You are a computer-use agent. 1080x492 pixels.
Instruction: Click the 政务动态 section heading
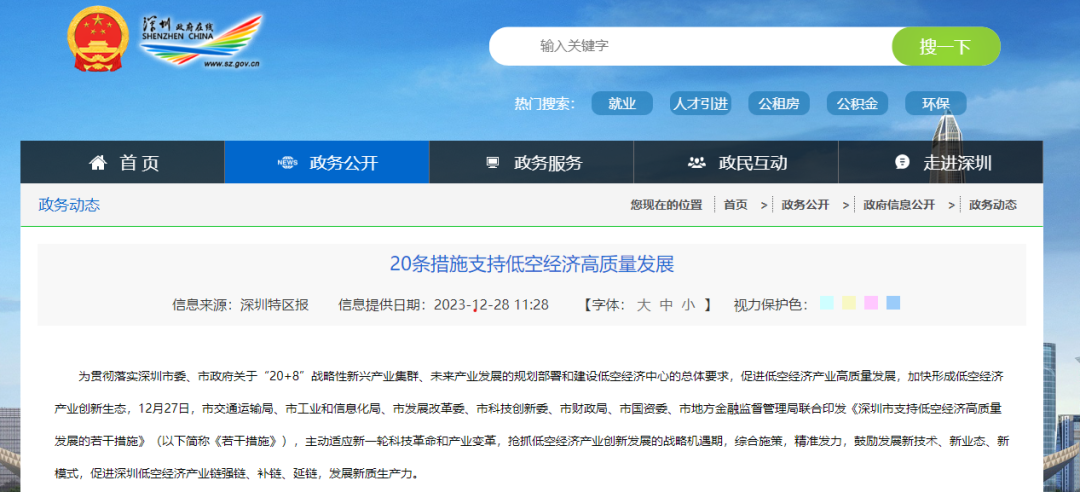coord(69,205)
